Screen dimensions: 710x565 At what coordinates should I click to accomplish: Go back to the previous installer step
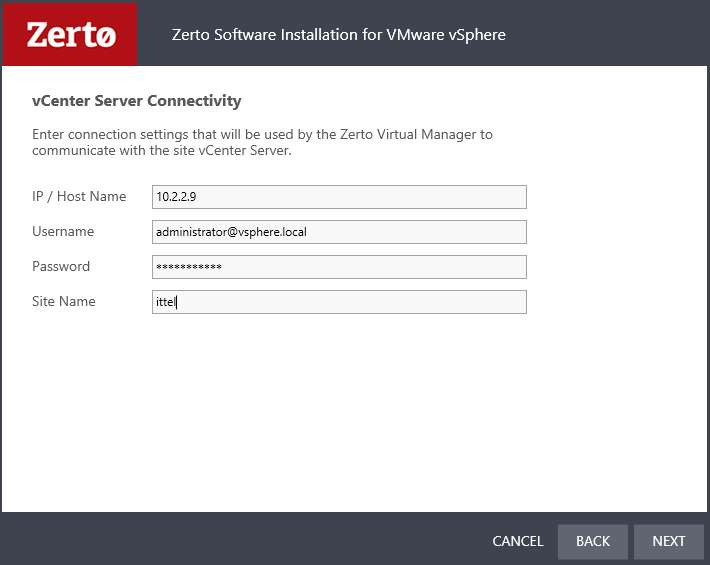(593, 541)
